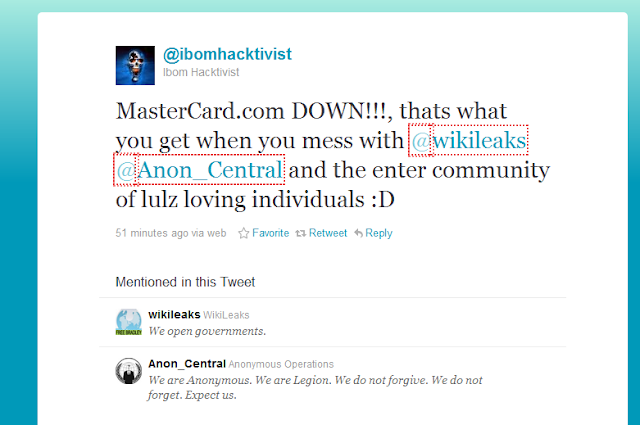Screen dimensions: 640x425
Task: Click the Retweet arrows icon
Action: (x=301, y=233)
